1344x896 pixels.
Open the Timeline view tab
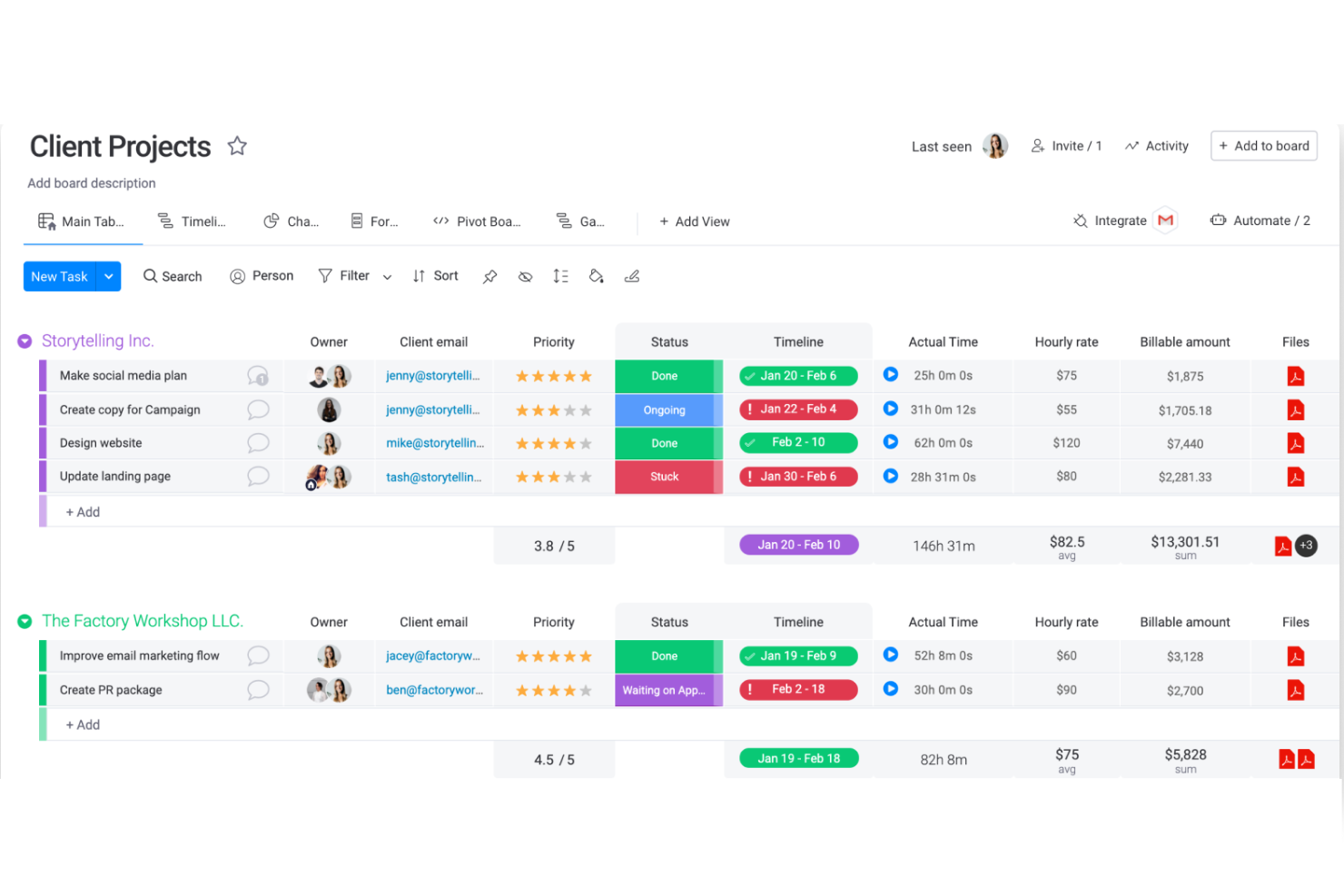coord(193,221)
